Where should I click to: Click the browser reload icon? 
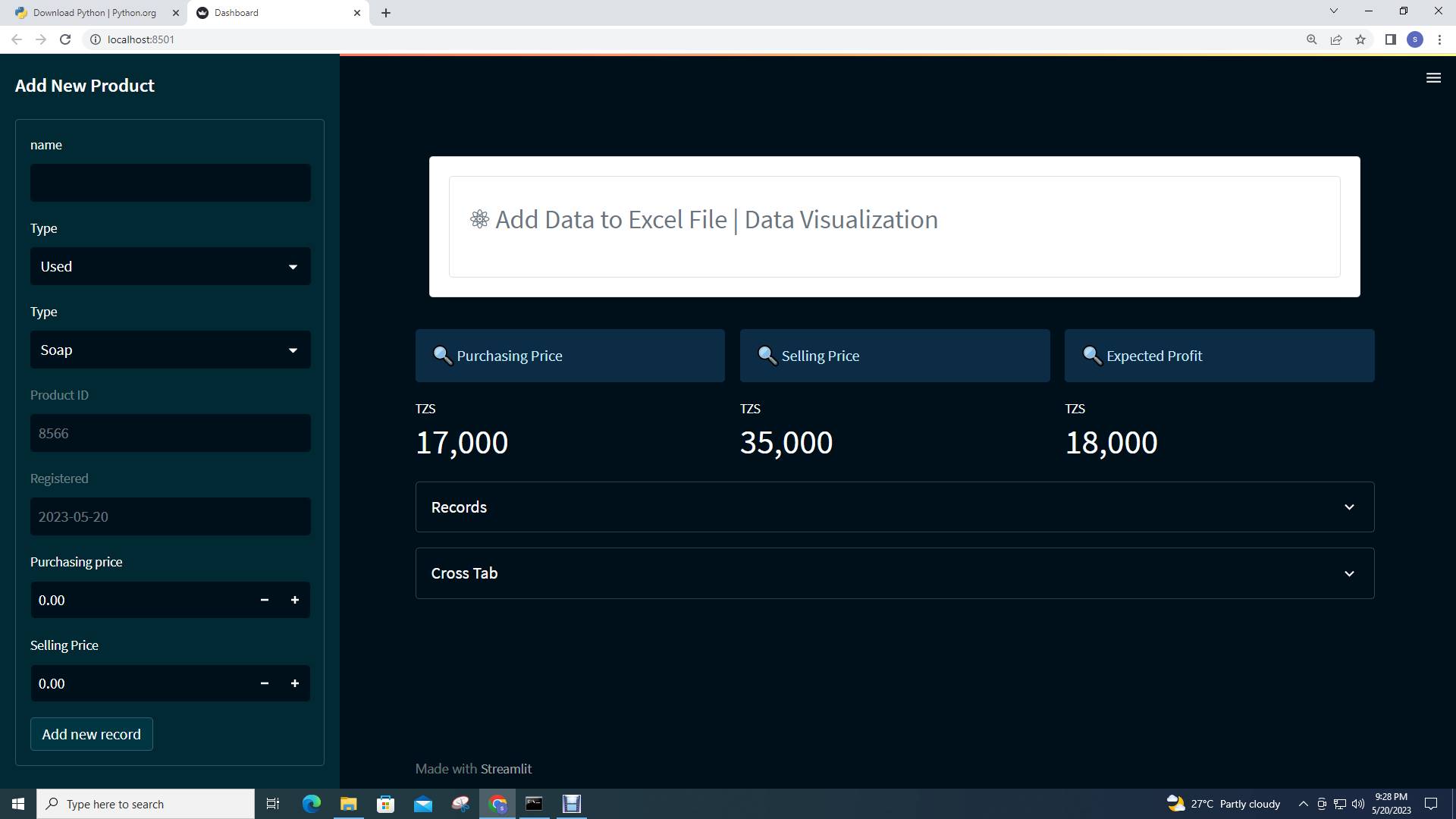[x=65, y=39]
